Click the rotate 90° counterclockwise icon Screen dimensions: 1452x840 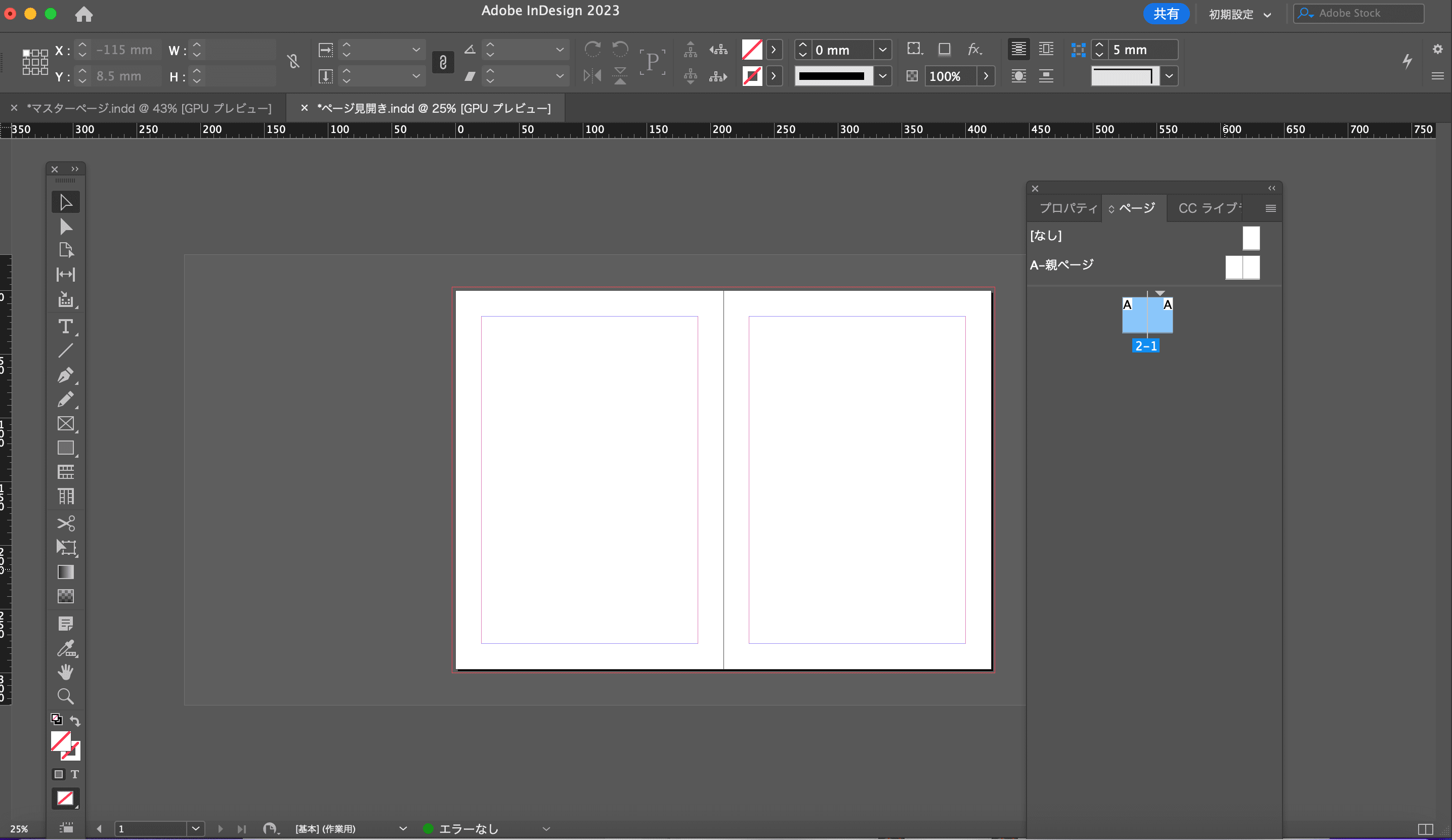tap(620, 50)
